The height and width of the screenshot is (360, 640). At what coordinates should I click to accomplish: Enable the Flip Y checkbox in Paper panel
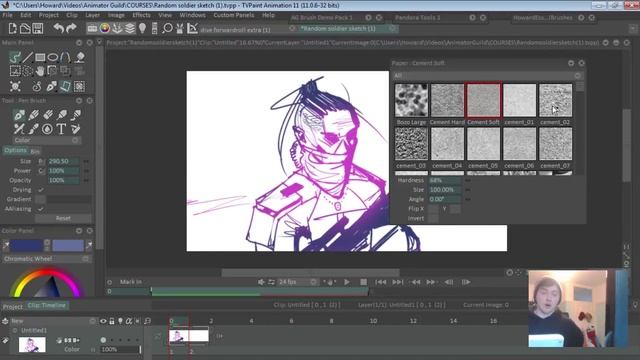coord(455,209)
